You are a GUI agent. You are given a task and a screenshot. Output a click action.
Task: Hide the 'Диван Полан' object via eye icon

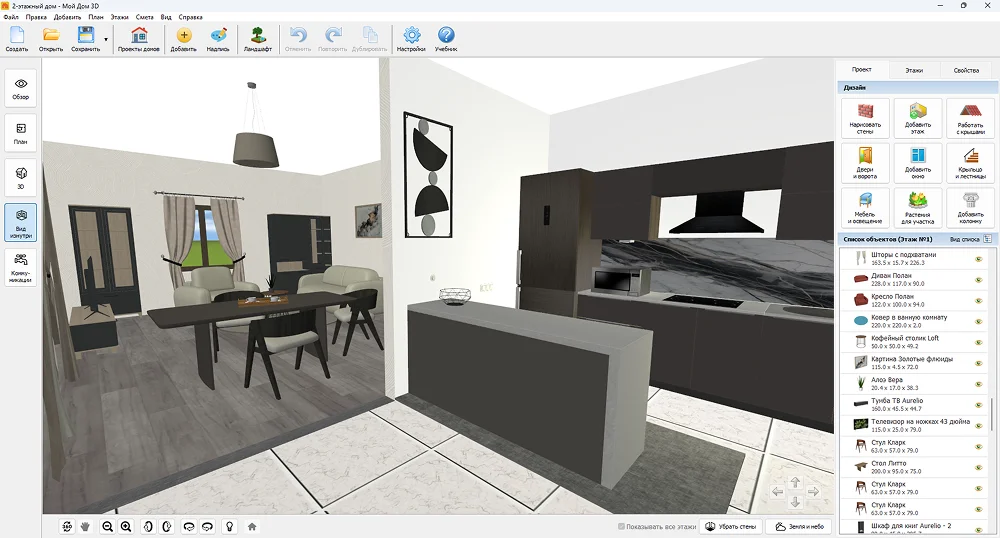click(x=979, y=279)
